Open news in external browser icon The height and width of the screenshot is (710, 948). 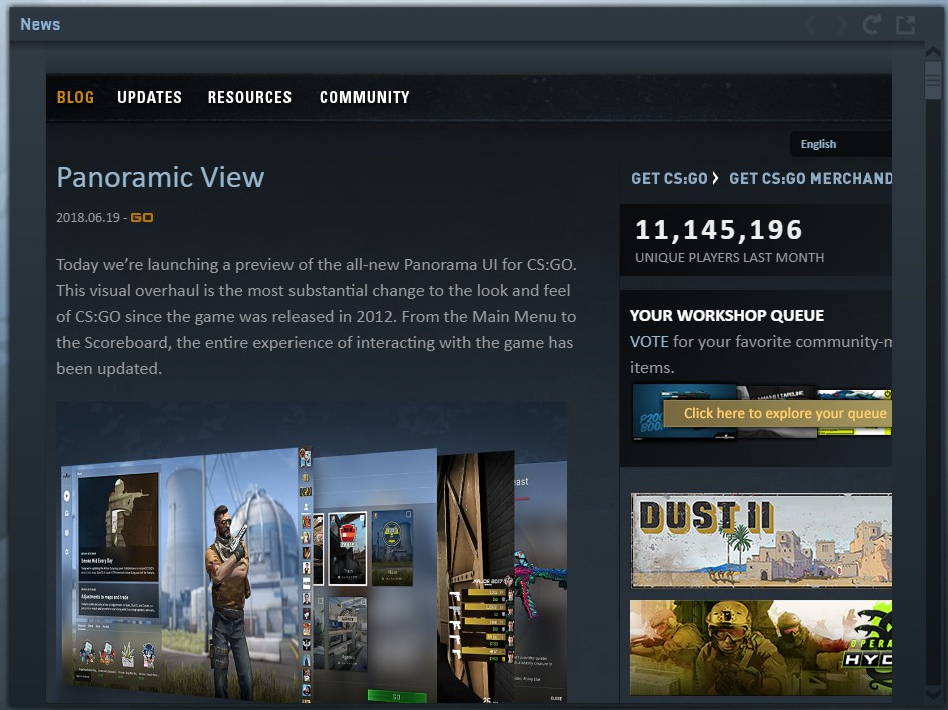[906, 24]
